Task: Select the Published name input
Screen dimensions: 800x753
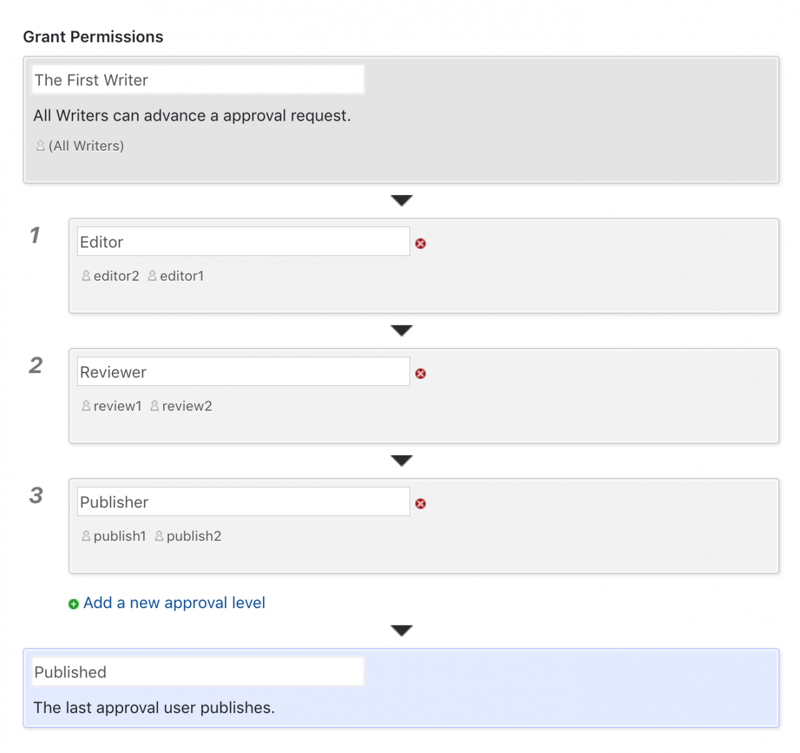Action: 197,672
